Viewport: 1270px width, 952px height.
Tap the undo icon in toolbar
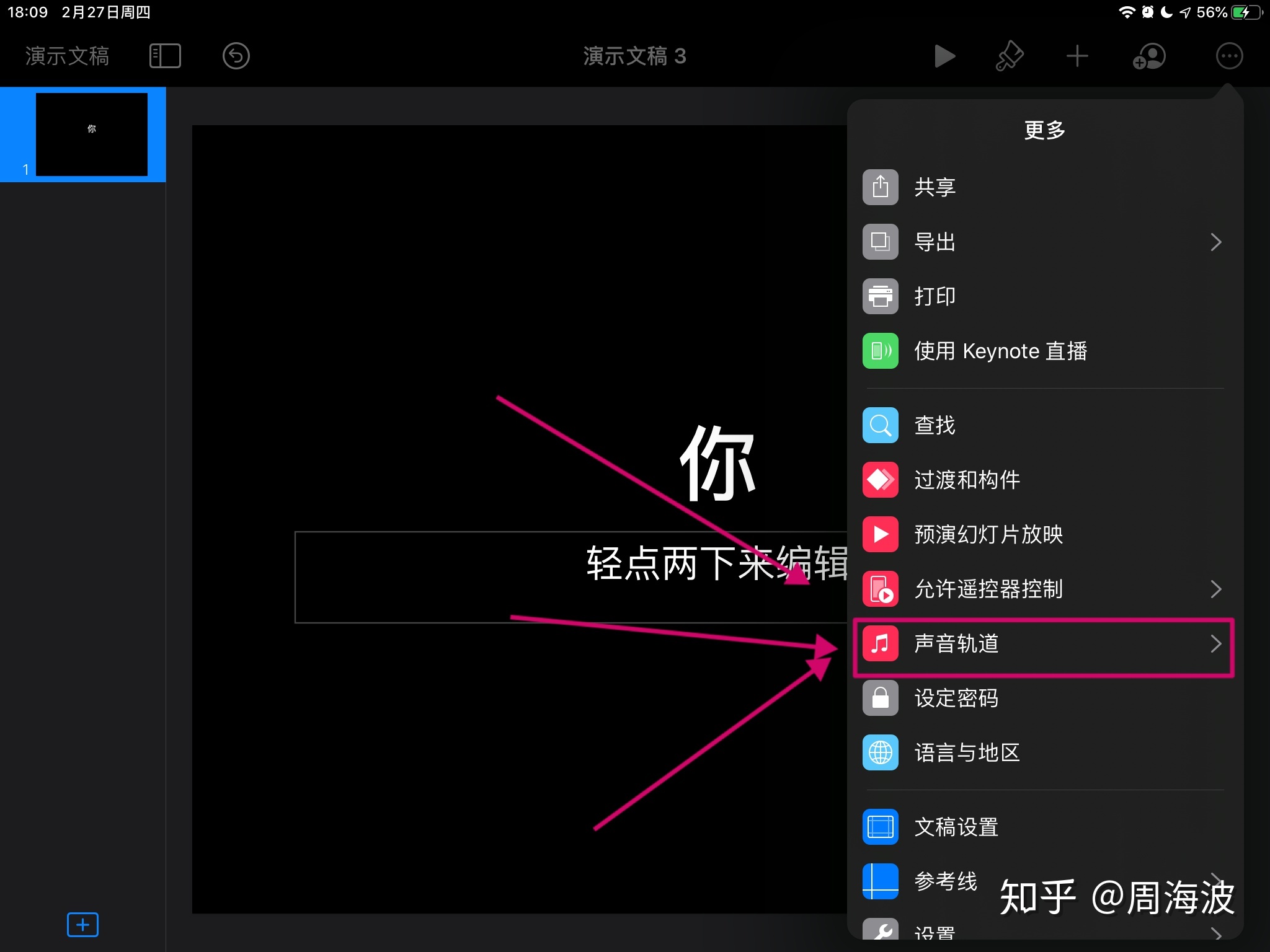tap(236, 56)
